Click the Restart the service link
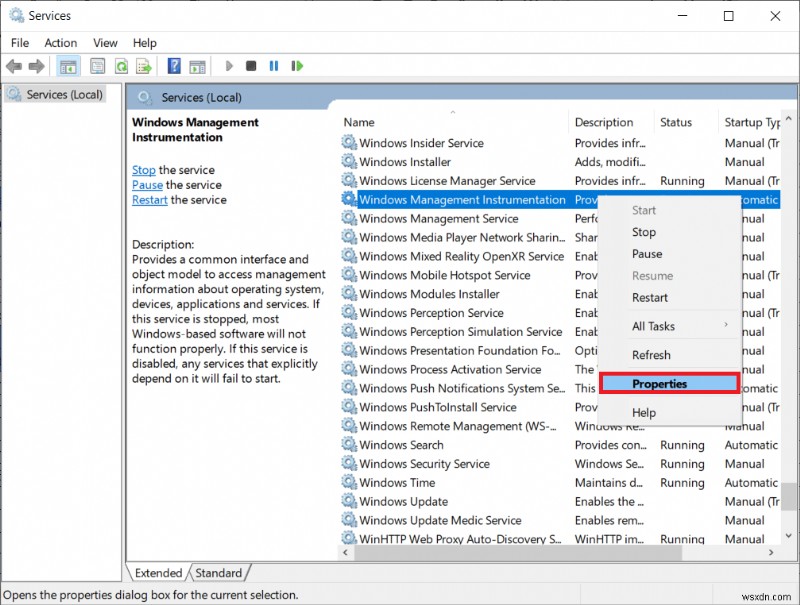The height and width of the screenshot is (605, 800). [x=149, y=200]
